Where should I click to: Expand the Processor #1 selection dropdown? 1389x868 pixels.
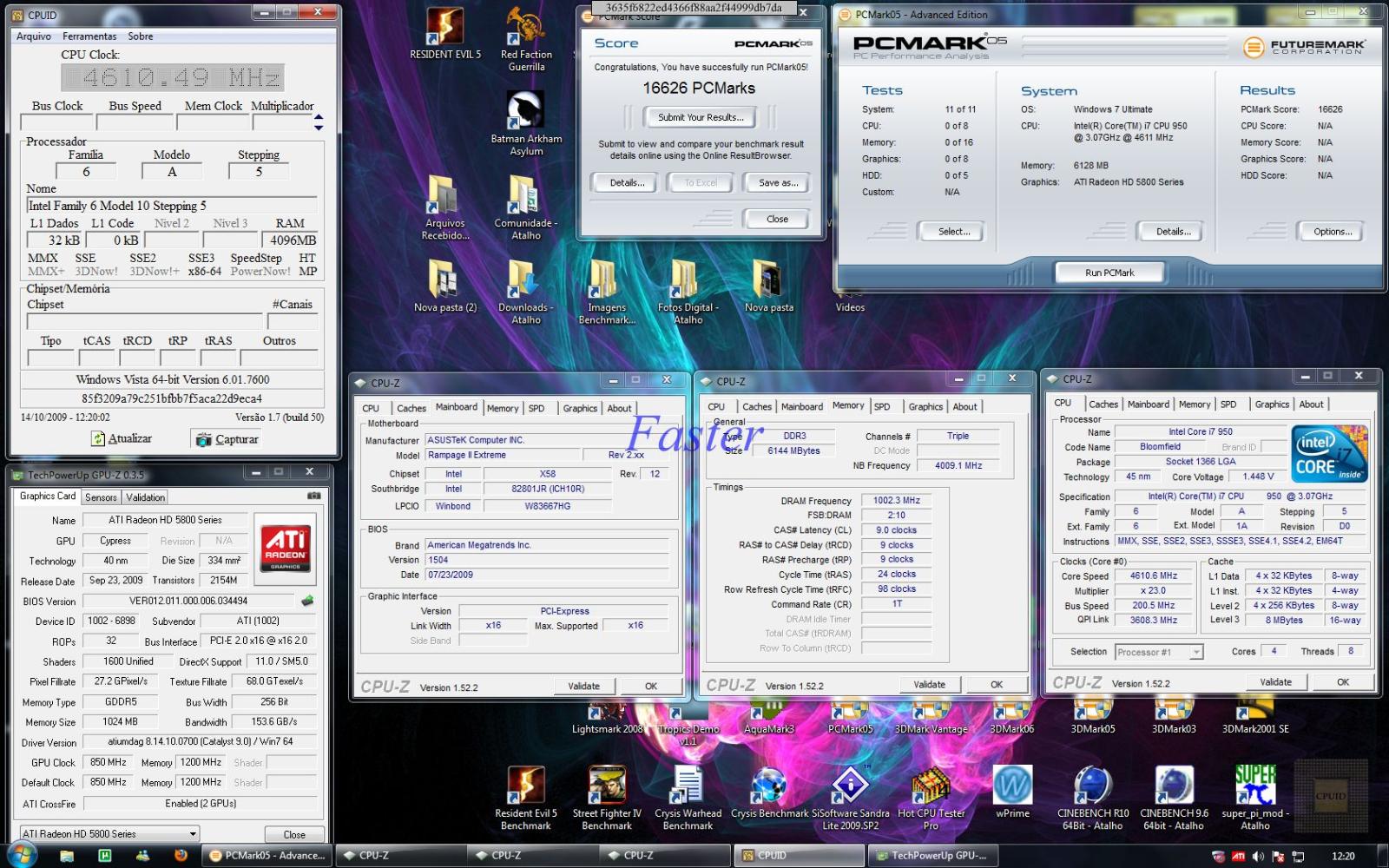(x=1159, y=652)
